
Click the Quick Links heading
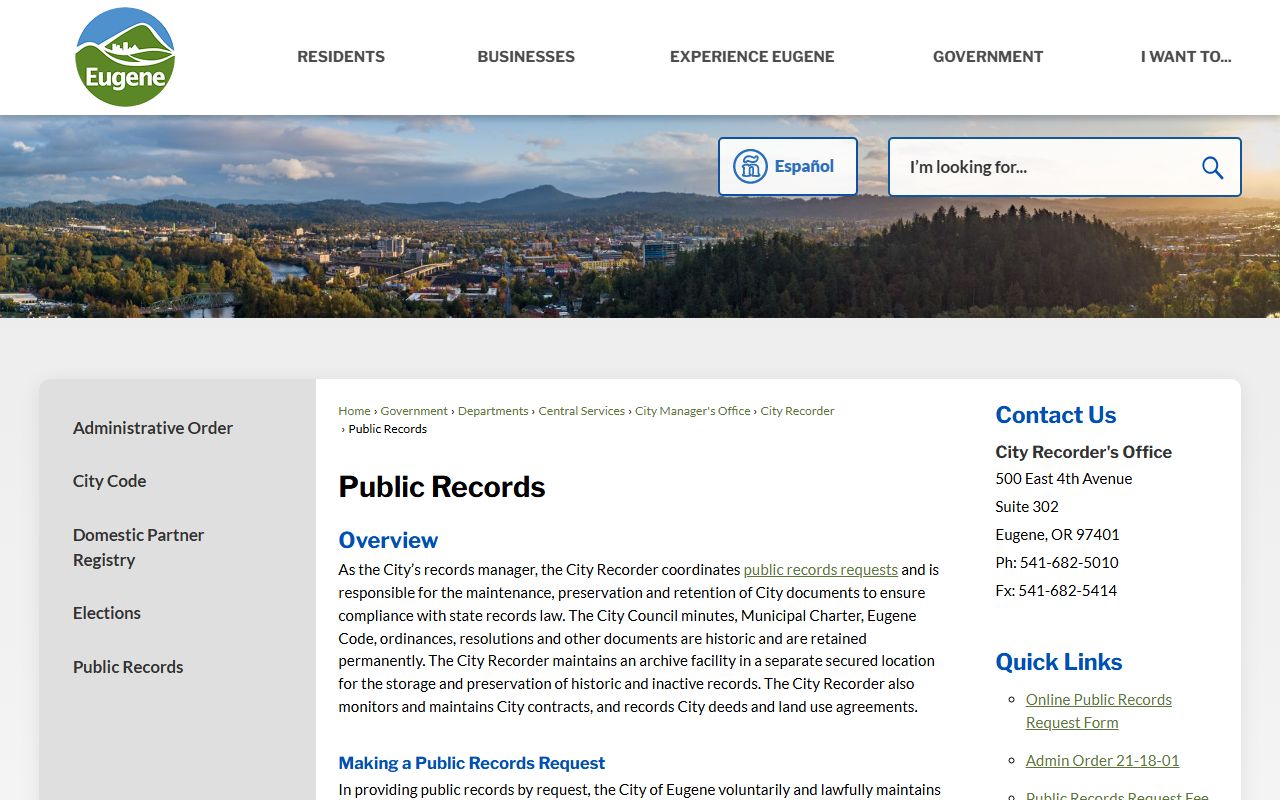1059,662
